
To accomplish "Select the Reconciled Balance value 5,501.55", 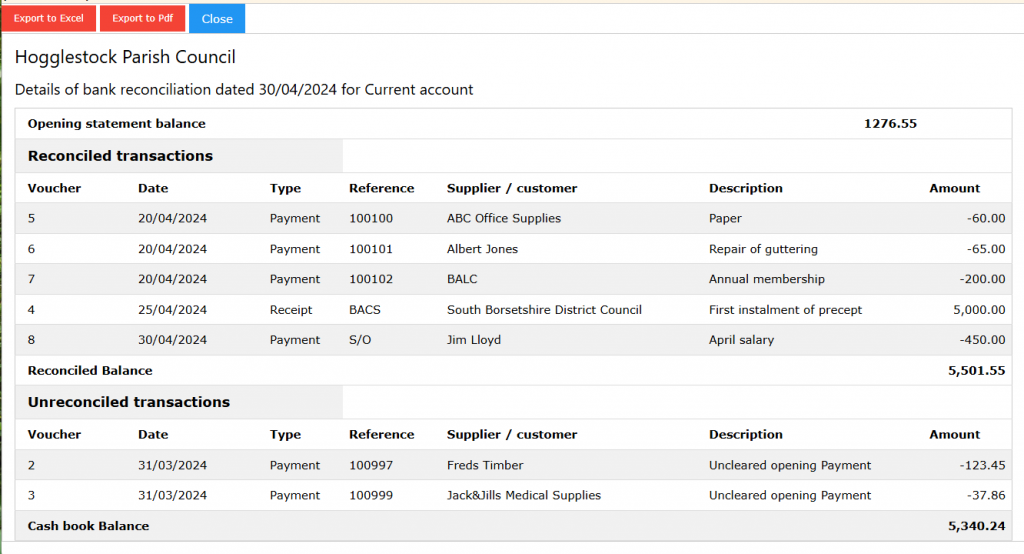I will pos(976,370).
